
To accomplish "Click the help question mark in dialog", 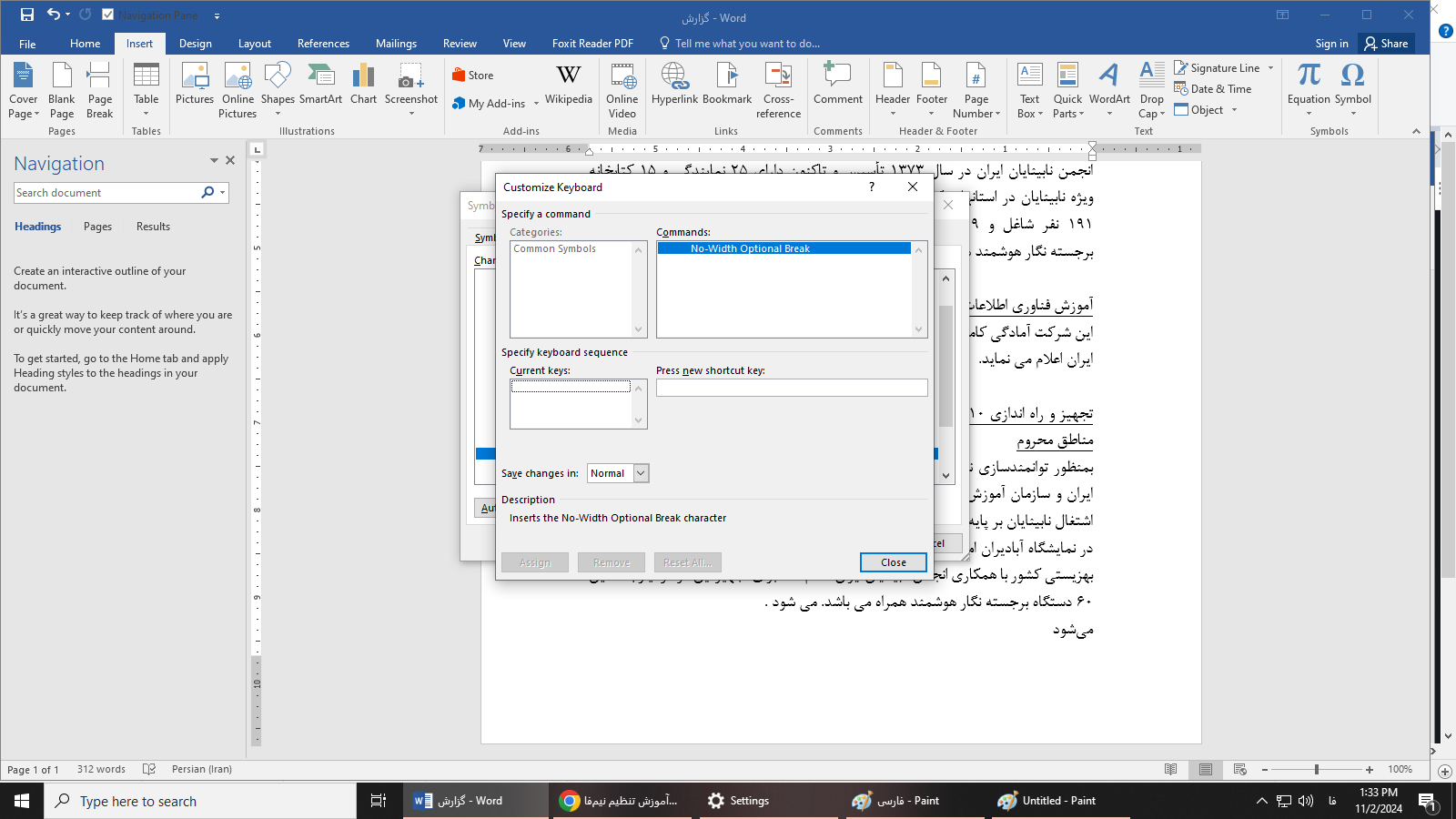I will (x=871, y=187).
